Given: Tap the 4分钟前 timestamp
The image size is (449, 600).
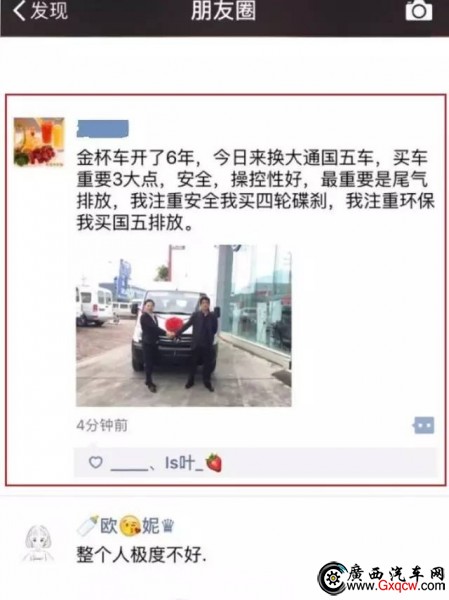Looking at the screenshot, I should click(102, 425).
